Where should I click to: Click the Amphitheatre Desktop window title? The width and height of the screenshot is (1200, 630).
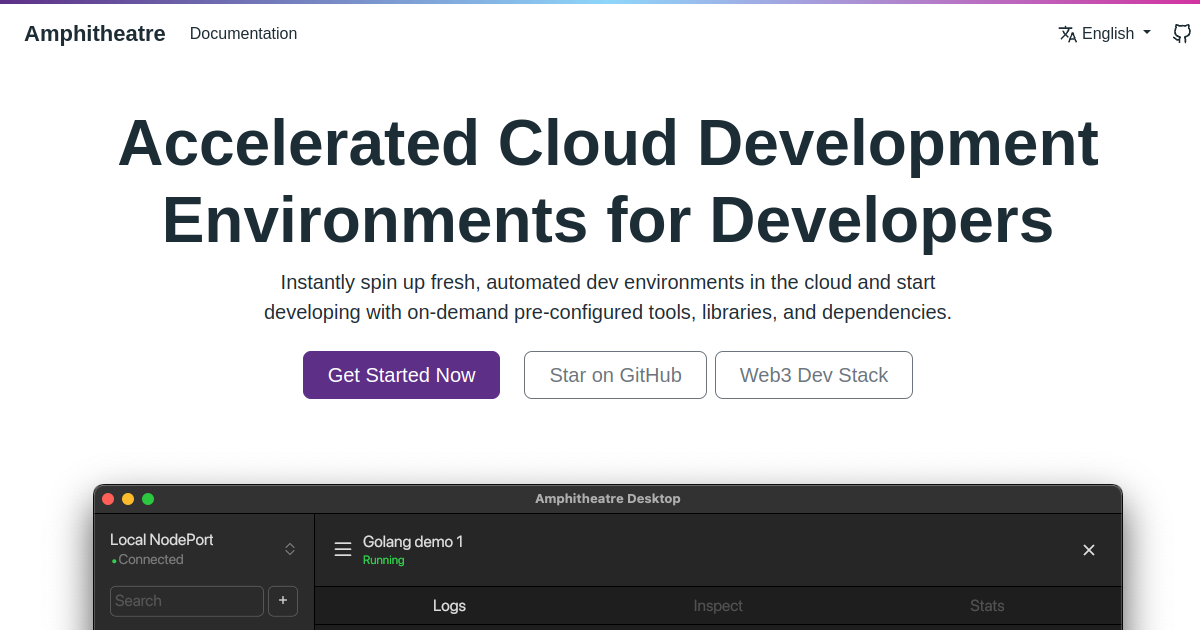coord(608,499)
